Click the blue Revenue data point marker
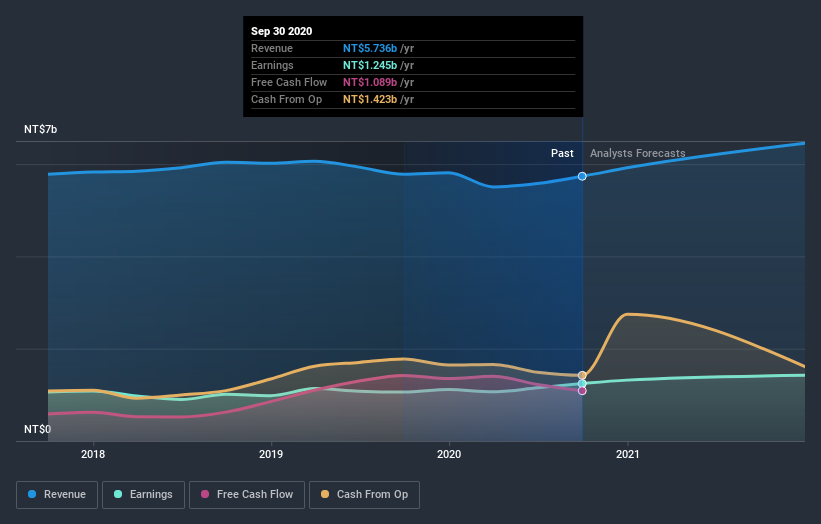 [582, 176]
